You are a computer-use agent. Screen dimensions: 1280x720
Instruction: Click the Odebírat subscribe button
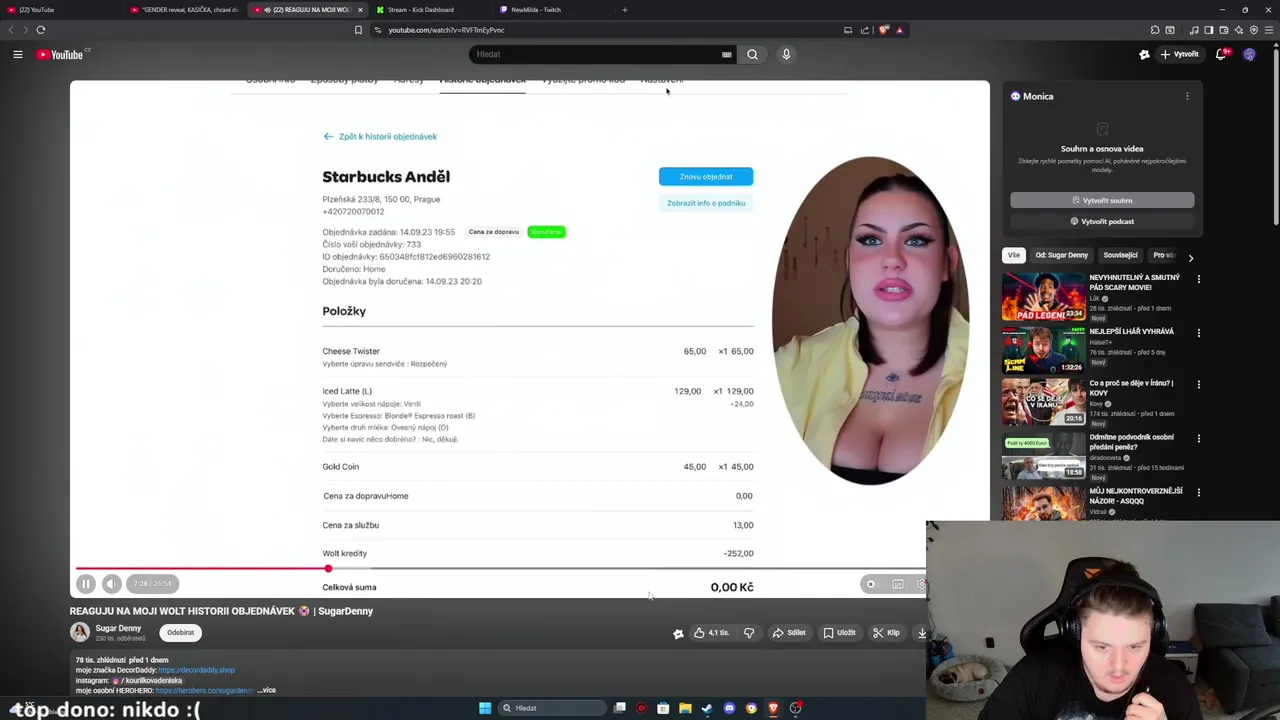(x=181, y=632)
